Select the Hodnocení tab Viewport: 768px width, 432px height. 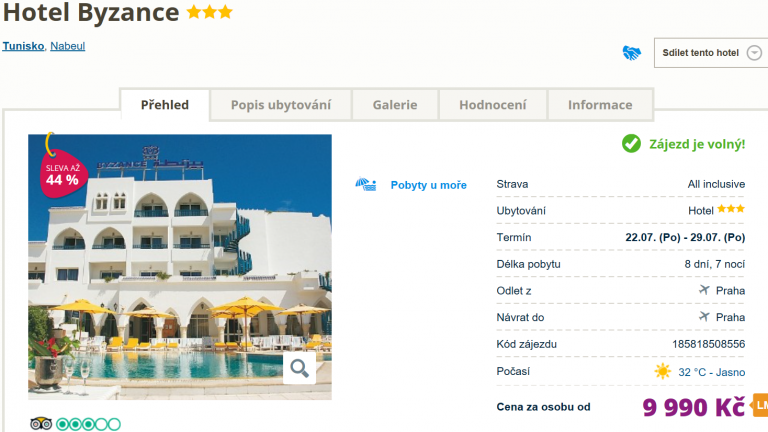point(492,105)
